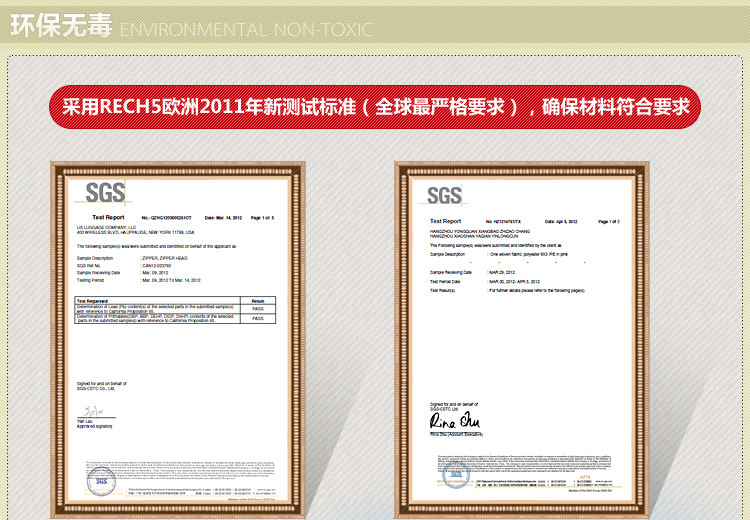Click the first PASS result cell
Image resolution: width=750 pixels, height=520 pixels.
(x=258, y=309)
